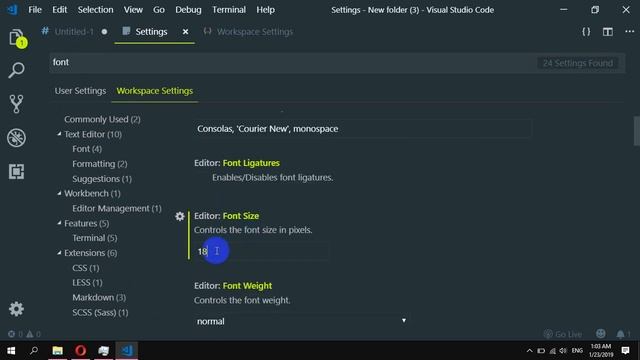Select Formatting (2) in settings tree
Viewport: 640px width, 360px height.
[x=100, y=164]
